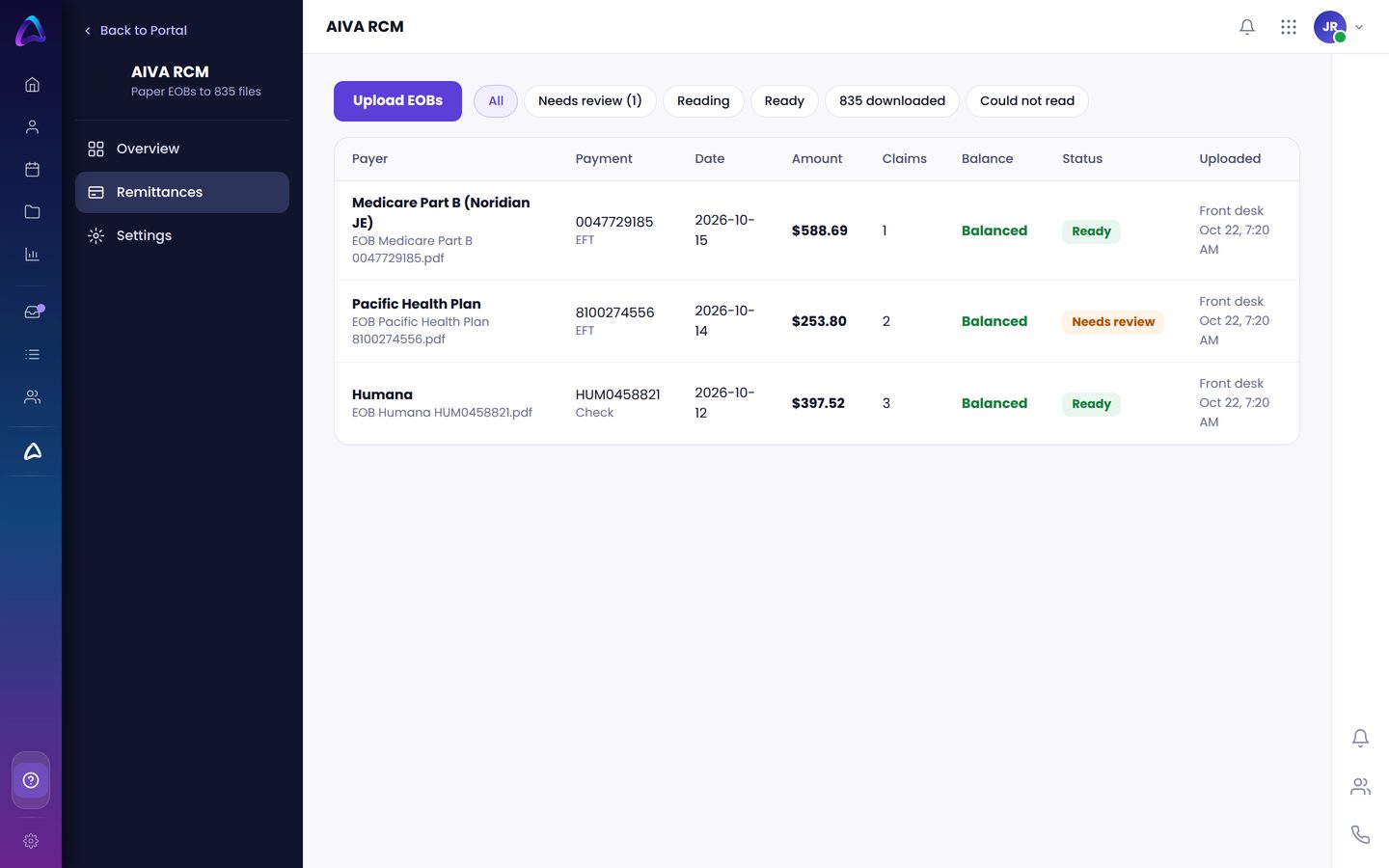
Task: Click the Amount column header
Action: coord(817,159)
